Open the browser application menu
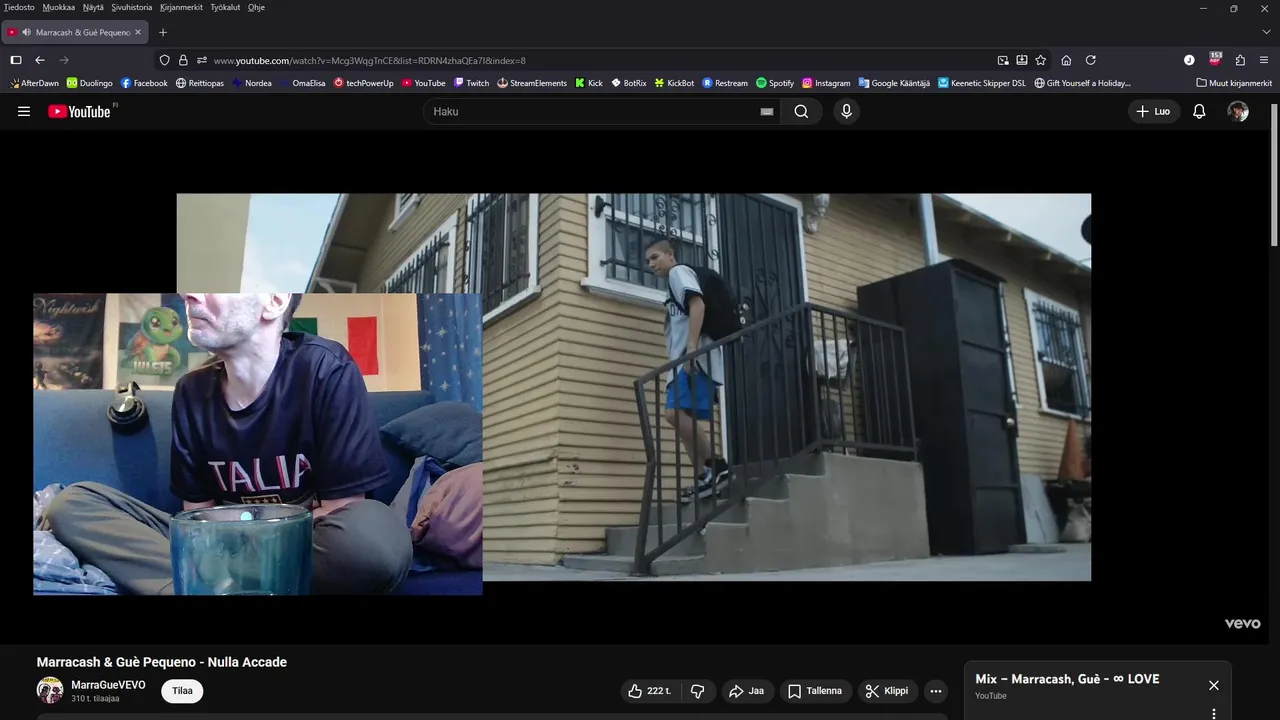 [x=1265, y=60]
